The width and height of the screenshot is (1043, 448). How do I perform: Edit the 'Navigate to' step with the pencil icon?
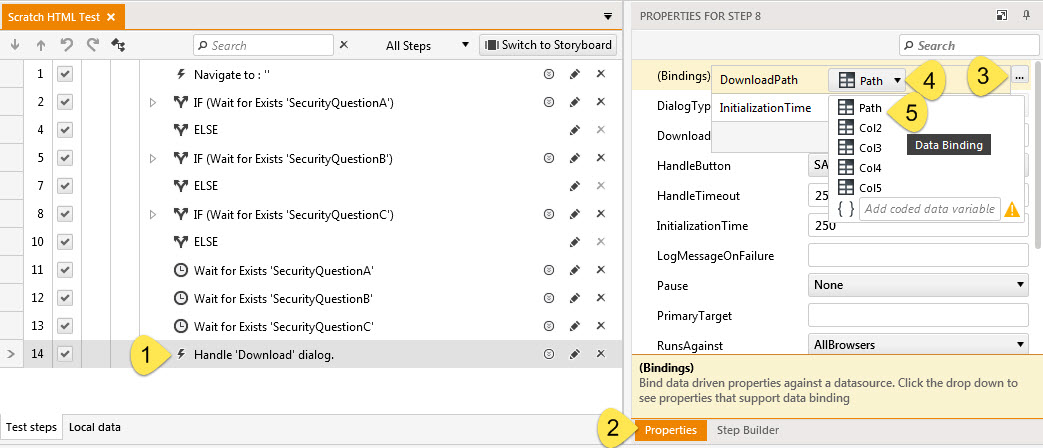pos(575,74)
